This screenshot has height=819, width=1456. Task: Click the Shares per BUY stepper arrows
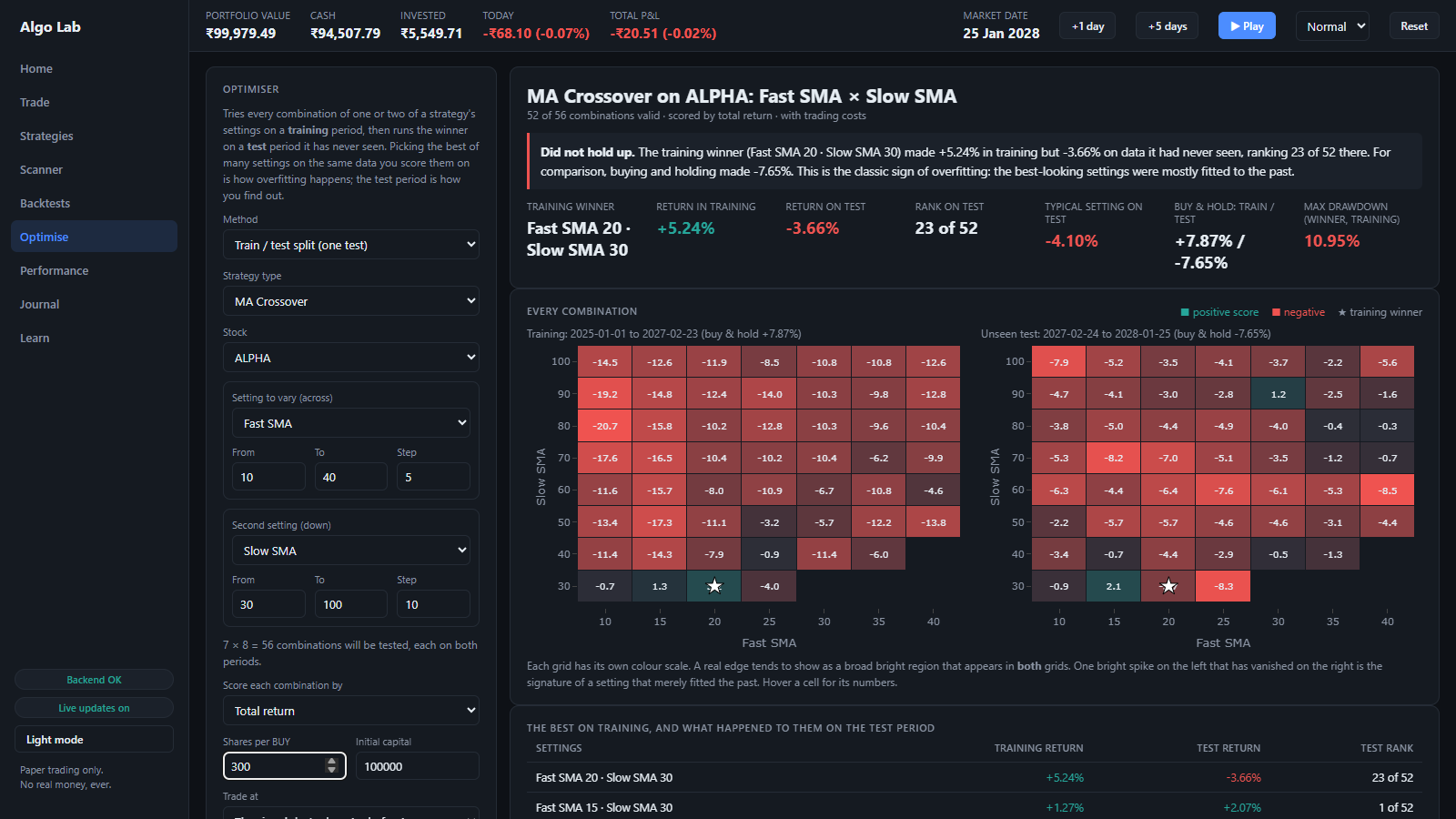coord(331,766)
